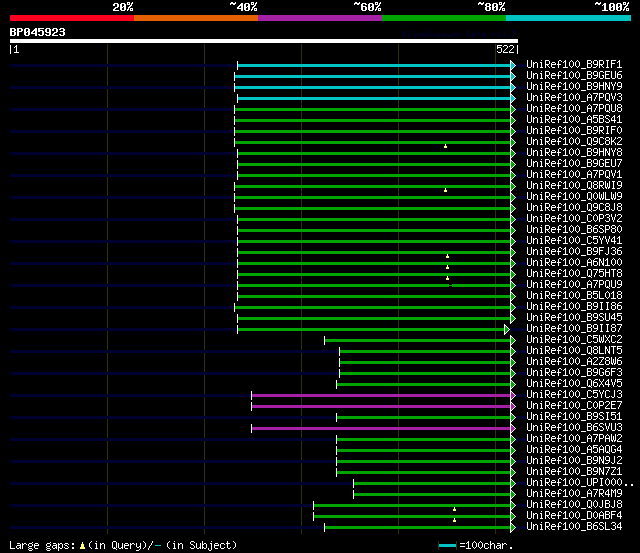The width and height of the screenshot is (640, 553).
Task: Select the UniRef100_A5AQG4 label
Action: click(x=574, y=450)
